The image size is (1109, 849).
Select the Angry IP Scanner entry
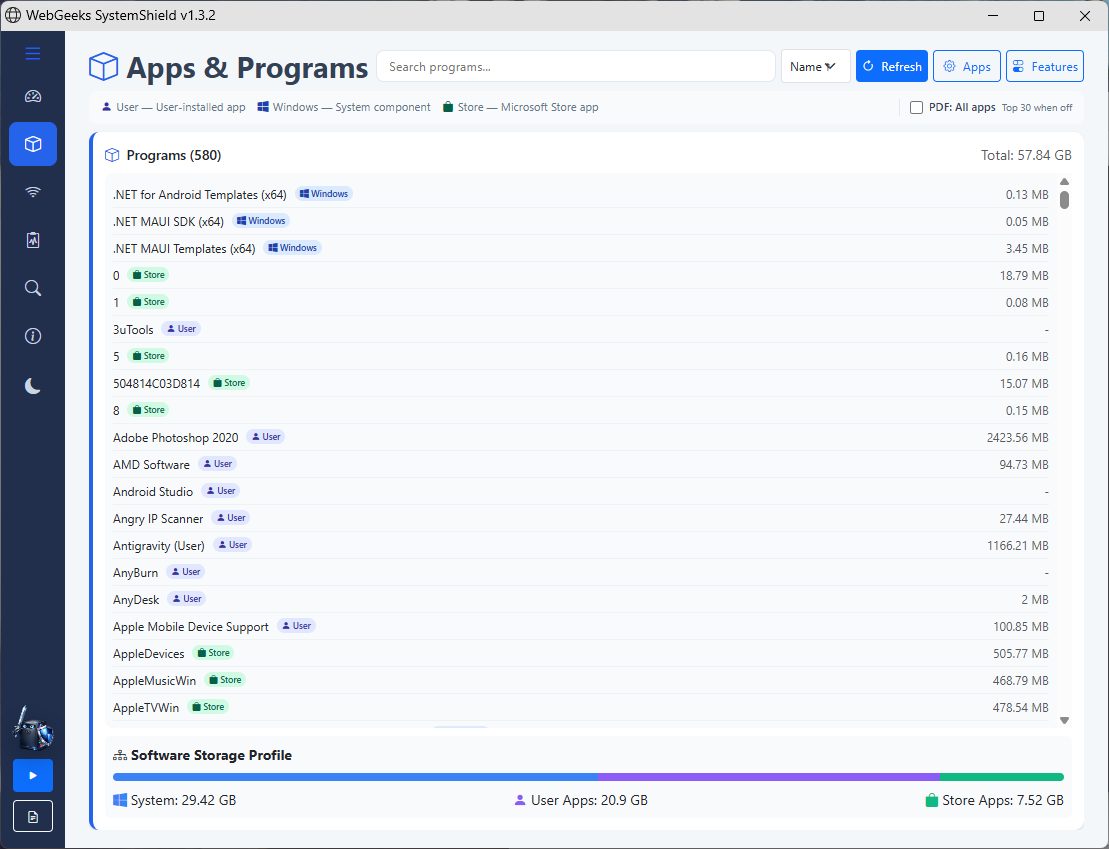pyautogui.click(x=158, y=519)
